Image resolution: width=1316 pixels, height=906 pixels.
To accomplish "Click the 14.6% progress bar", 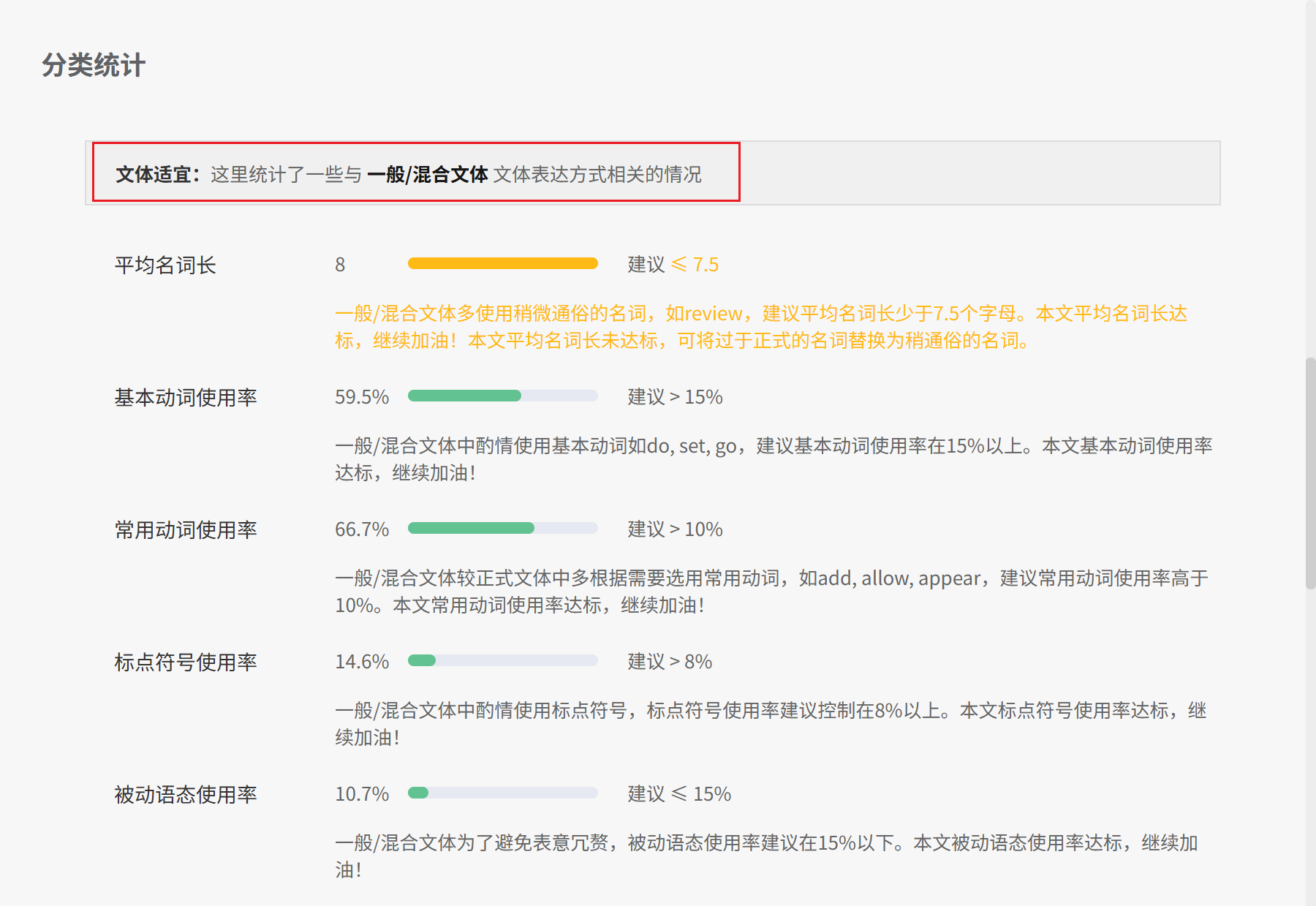I will (502, 661).
